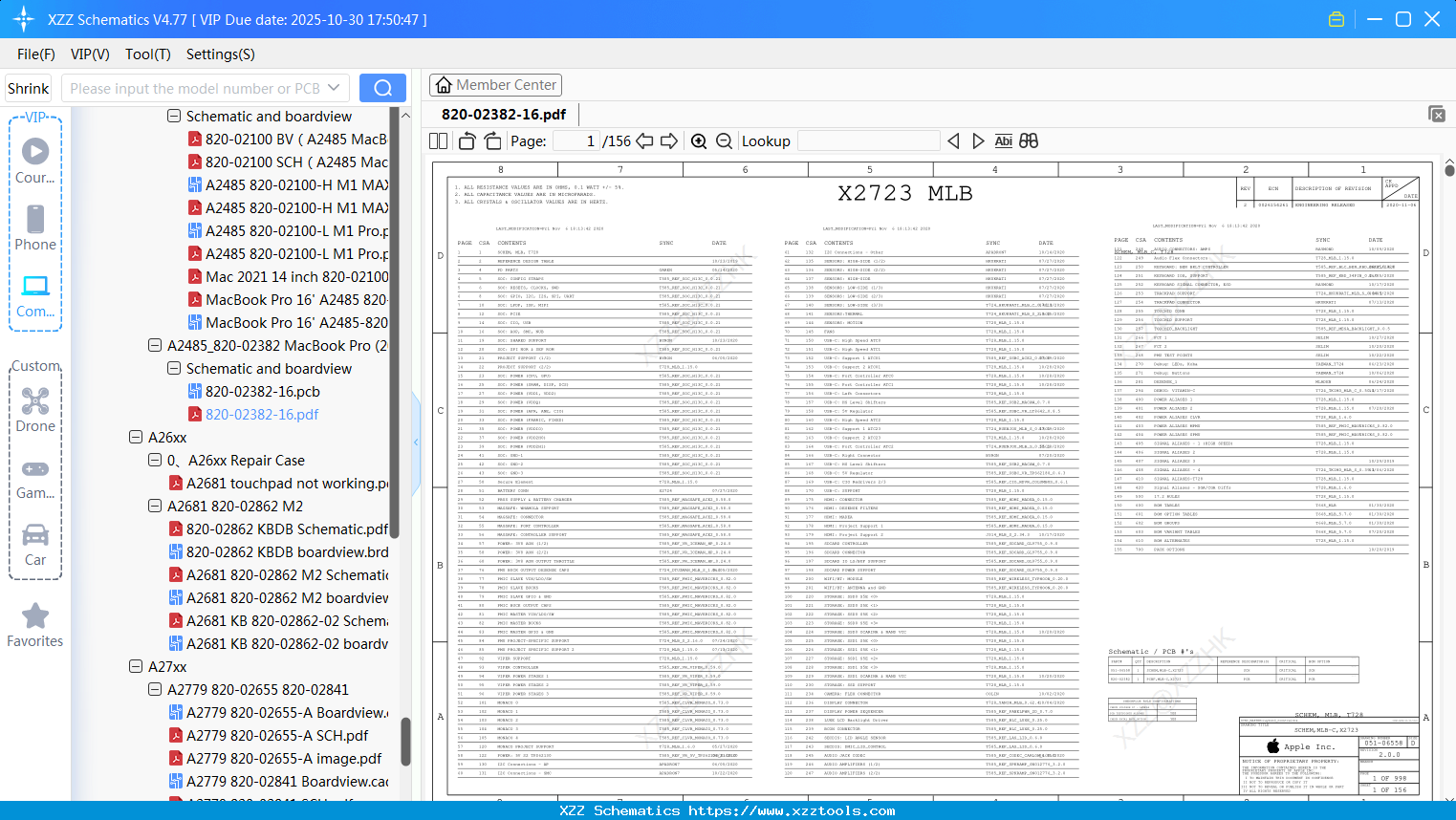Select the Phone category icon
This screenshot has width=1456, height=820.
pos(35,227)
